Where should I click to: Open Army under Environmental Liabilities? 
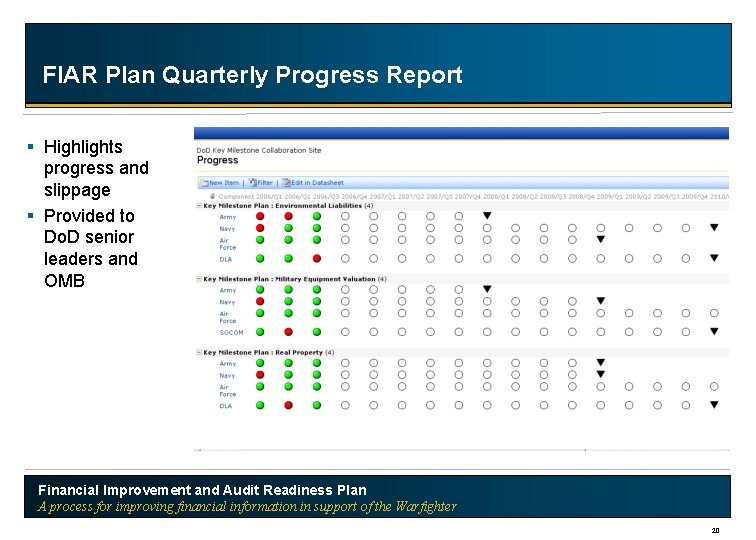point(228,217)
